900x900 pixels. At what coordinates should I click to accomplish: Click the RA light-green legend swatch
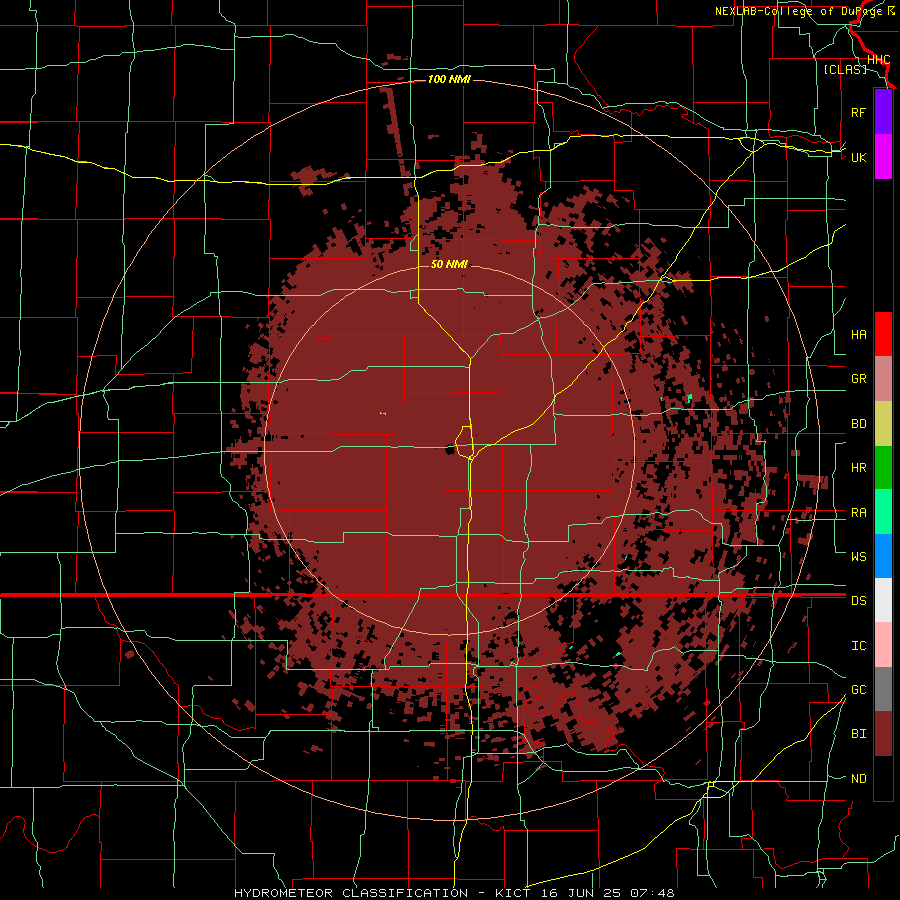tap(883, 512)
